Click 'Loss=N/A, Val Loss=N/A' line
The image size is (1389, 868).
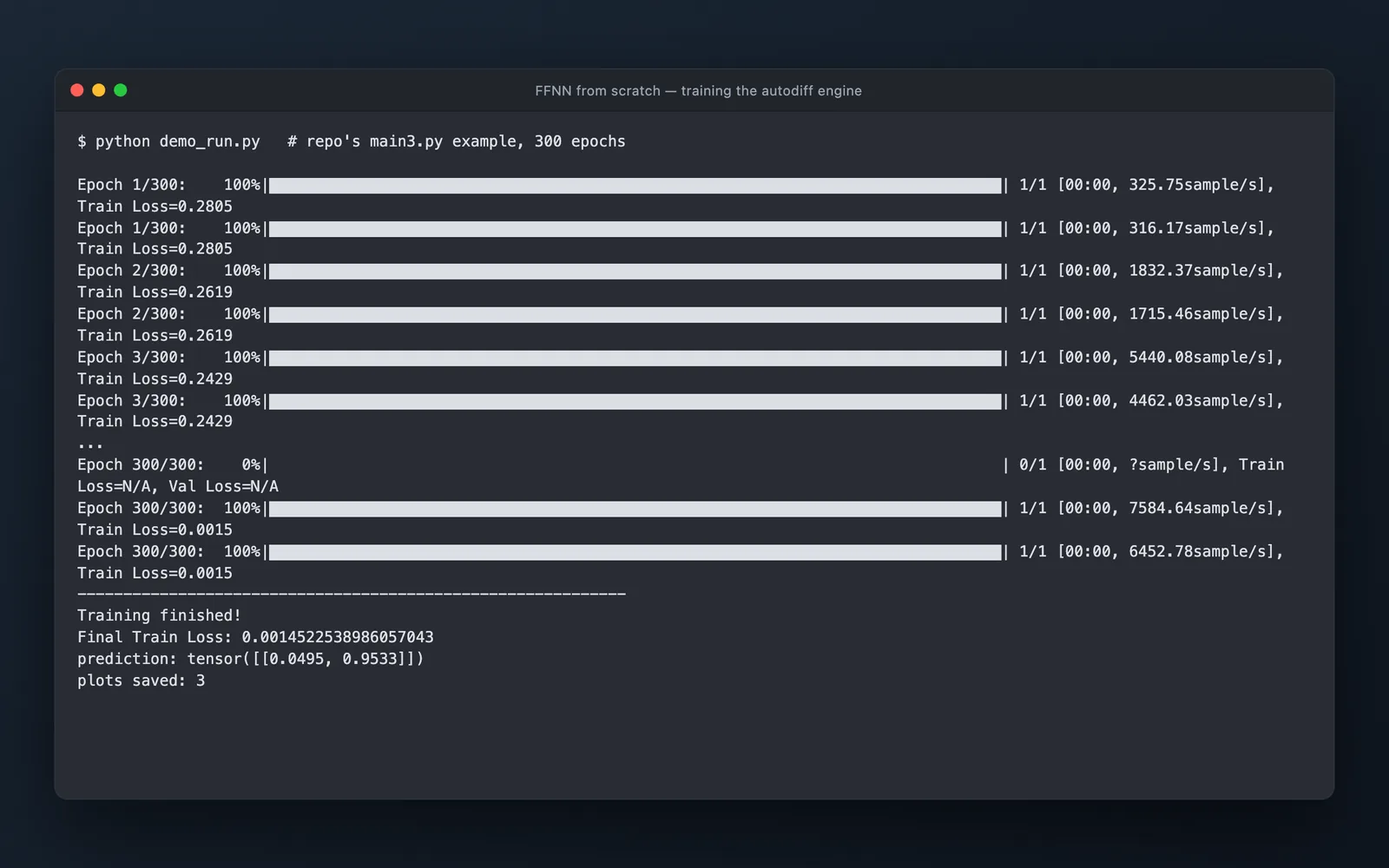tap(178, 487)
